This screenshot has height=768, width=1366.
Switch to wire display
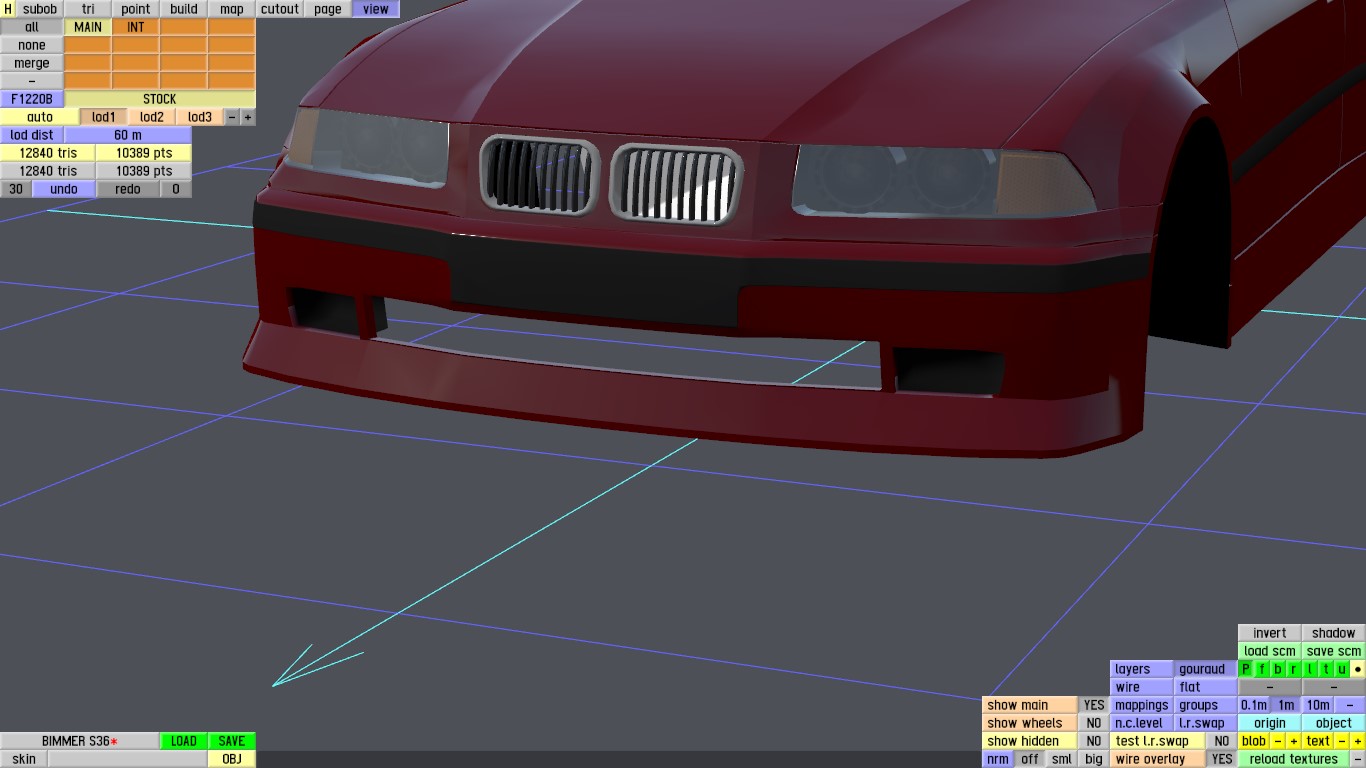(x=1142, y=687)
